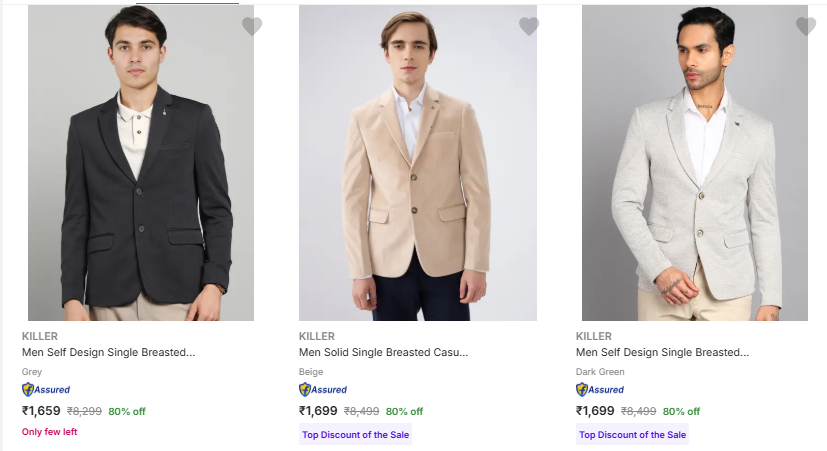
Task: Click 'Top Discount of the Sale' on third blazer
Action: [x=632, y=435]
